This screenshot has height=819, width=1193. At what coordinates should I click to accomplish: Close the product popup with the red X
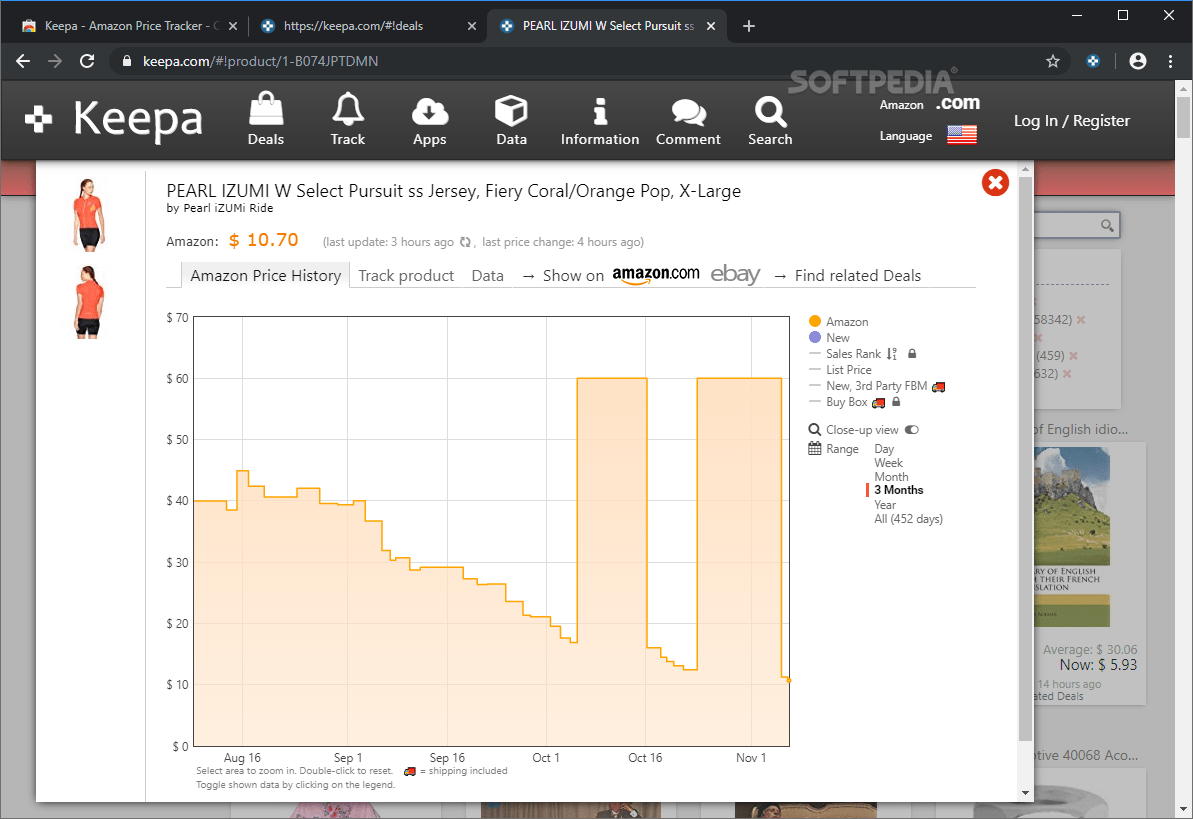click(x=995, y=183)
